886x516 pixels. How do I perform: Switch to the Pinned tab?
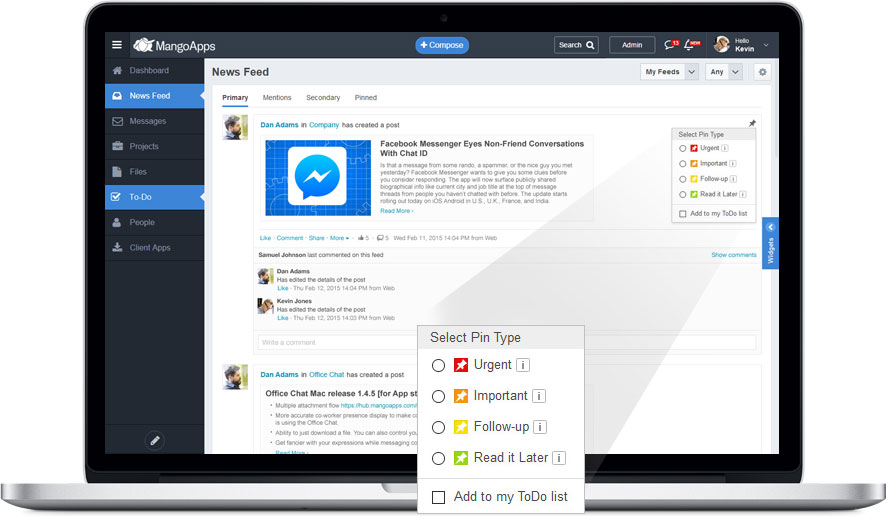(366, 98)
